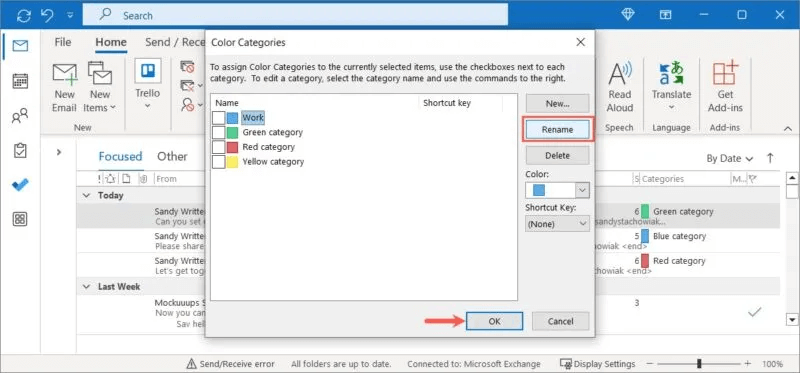Select the Red category name in list
The image size is (800, 373).
[x=268, y=147]
